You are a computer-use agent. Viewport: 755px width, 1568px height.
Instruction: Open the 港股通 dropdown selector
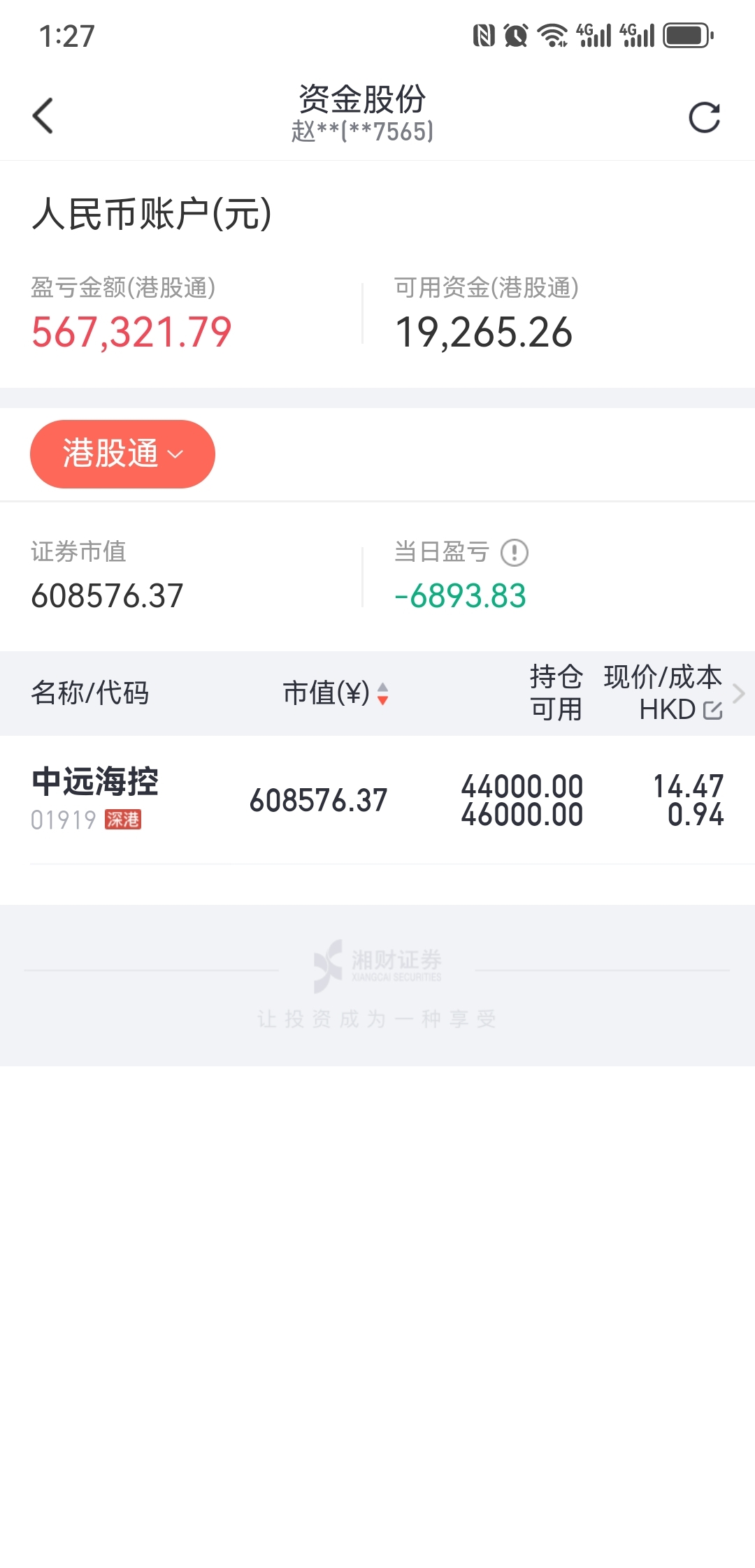(x=122, y=454)
